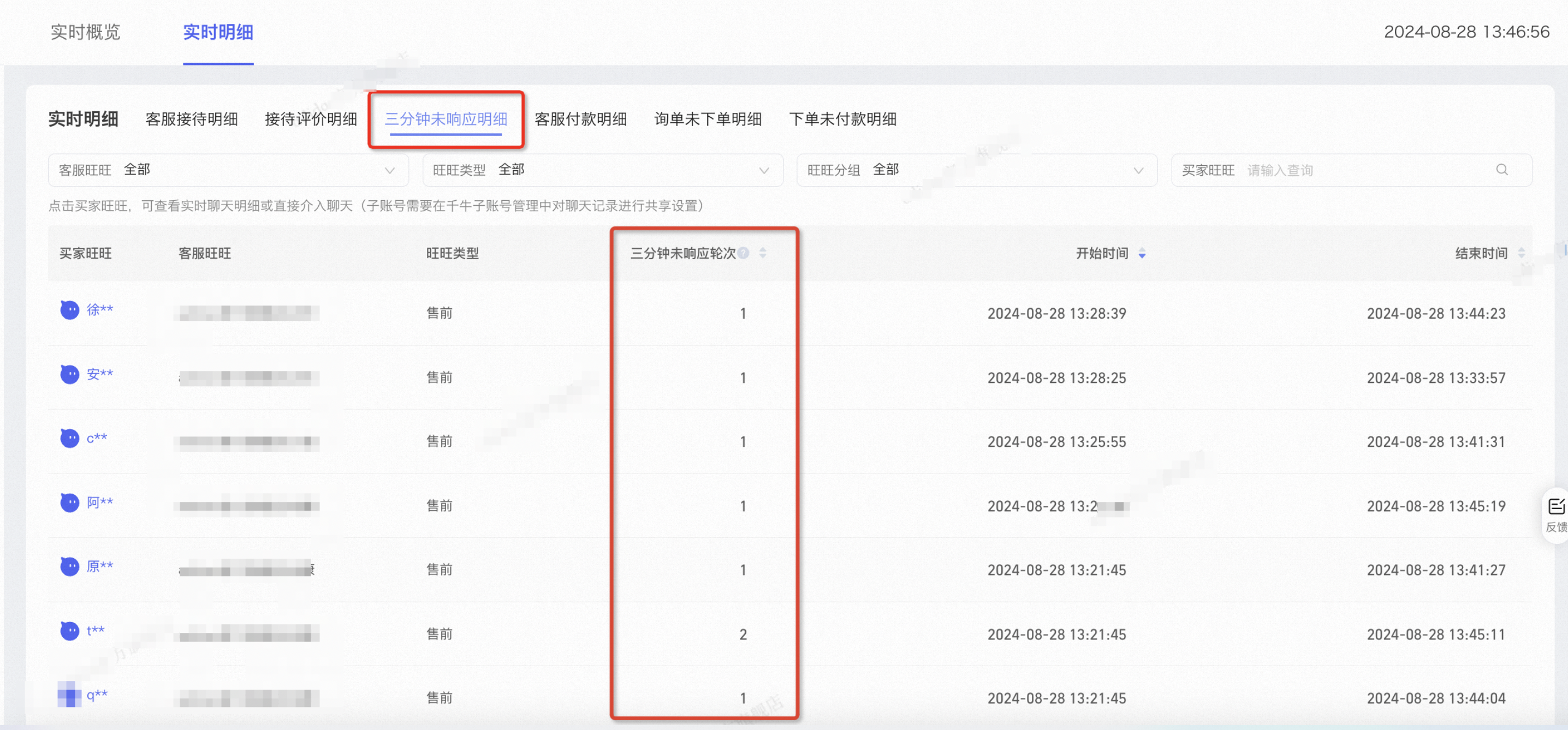Expand the 旺旺类型 dropdown
This screenshot has width=1568, height=730.
point(603,170)
